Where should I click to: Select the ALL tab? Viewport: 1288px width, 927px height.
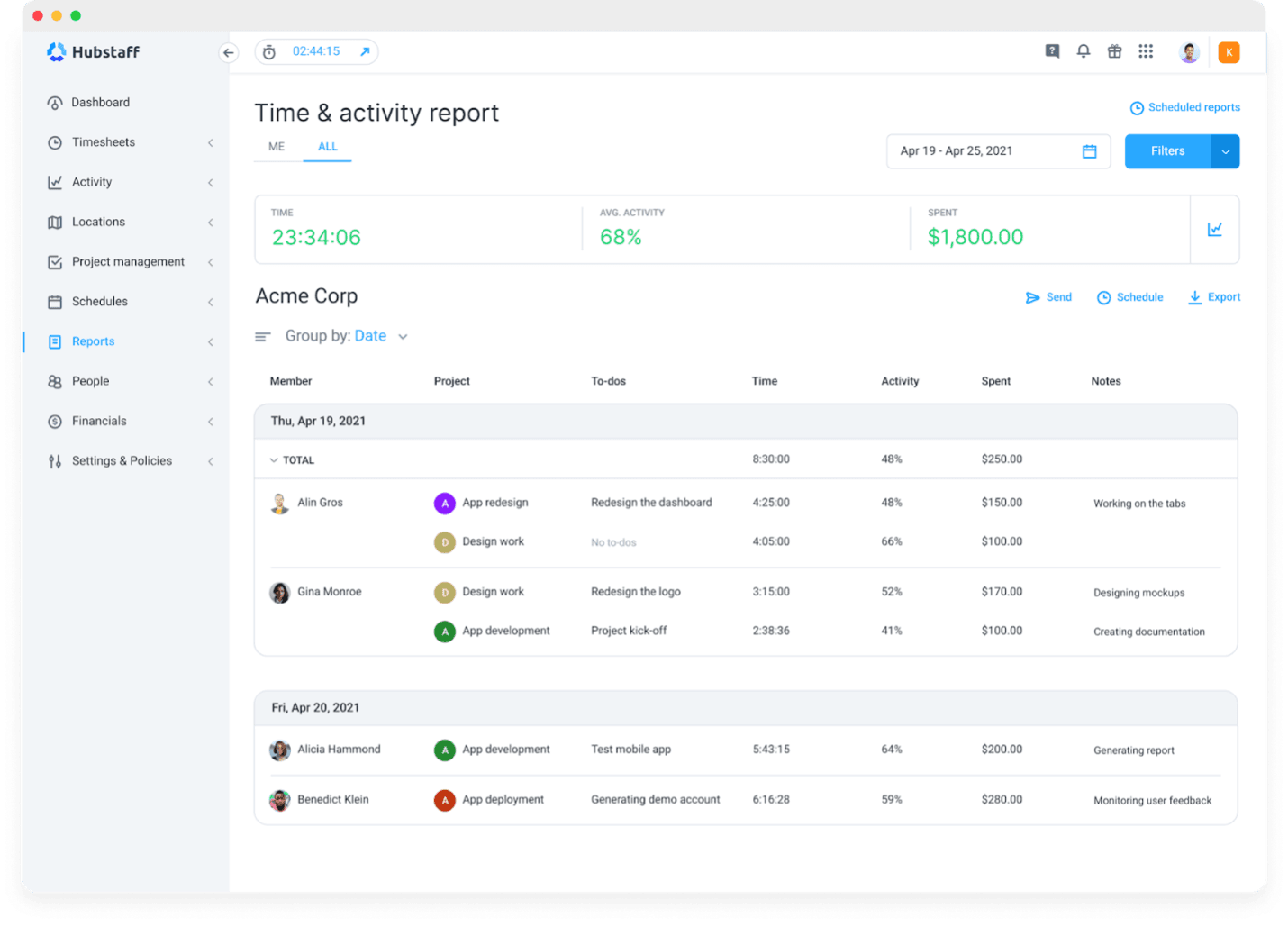327,146
